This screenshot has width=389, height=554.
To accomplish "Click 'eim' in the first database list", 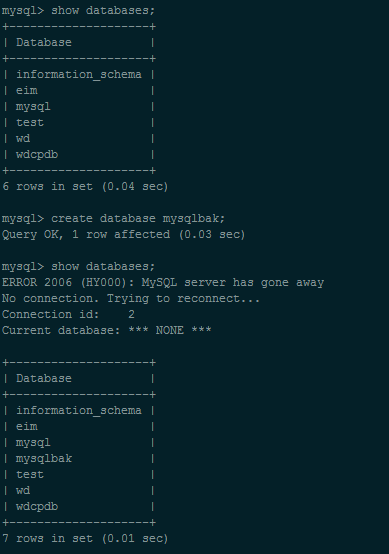I will coord(26,90).
